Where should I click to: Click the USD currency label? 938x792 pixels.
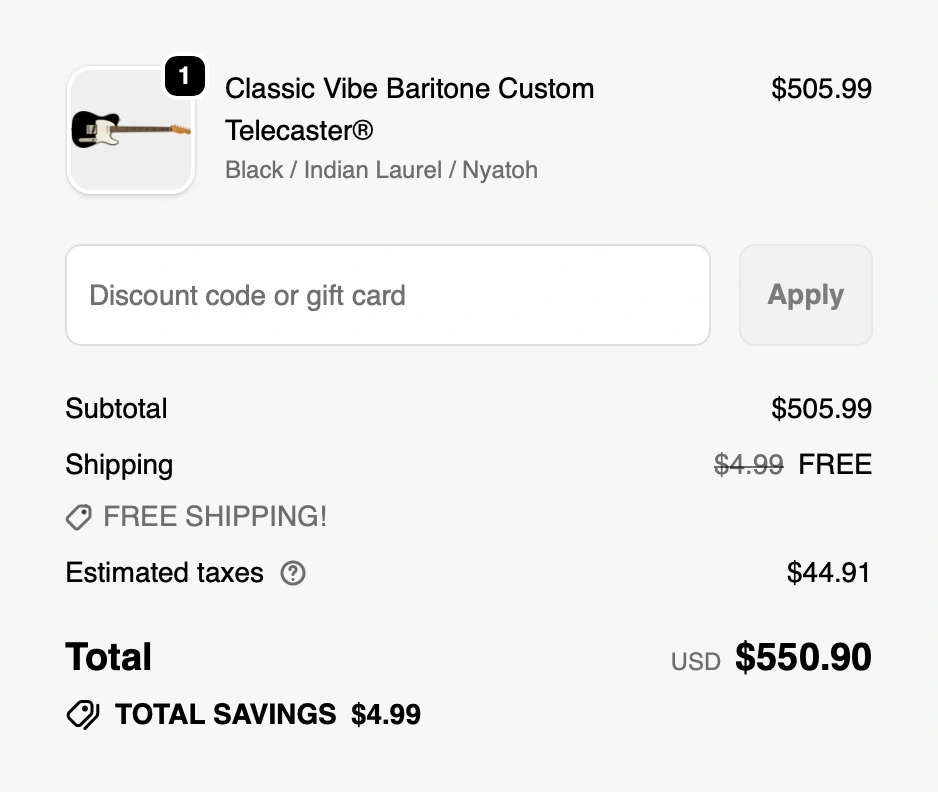pos(695,661)
